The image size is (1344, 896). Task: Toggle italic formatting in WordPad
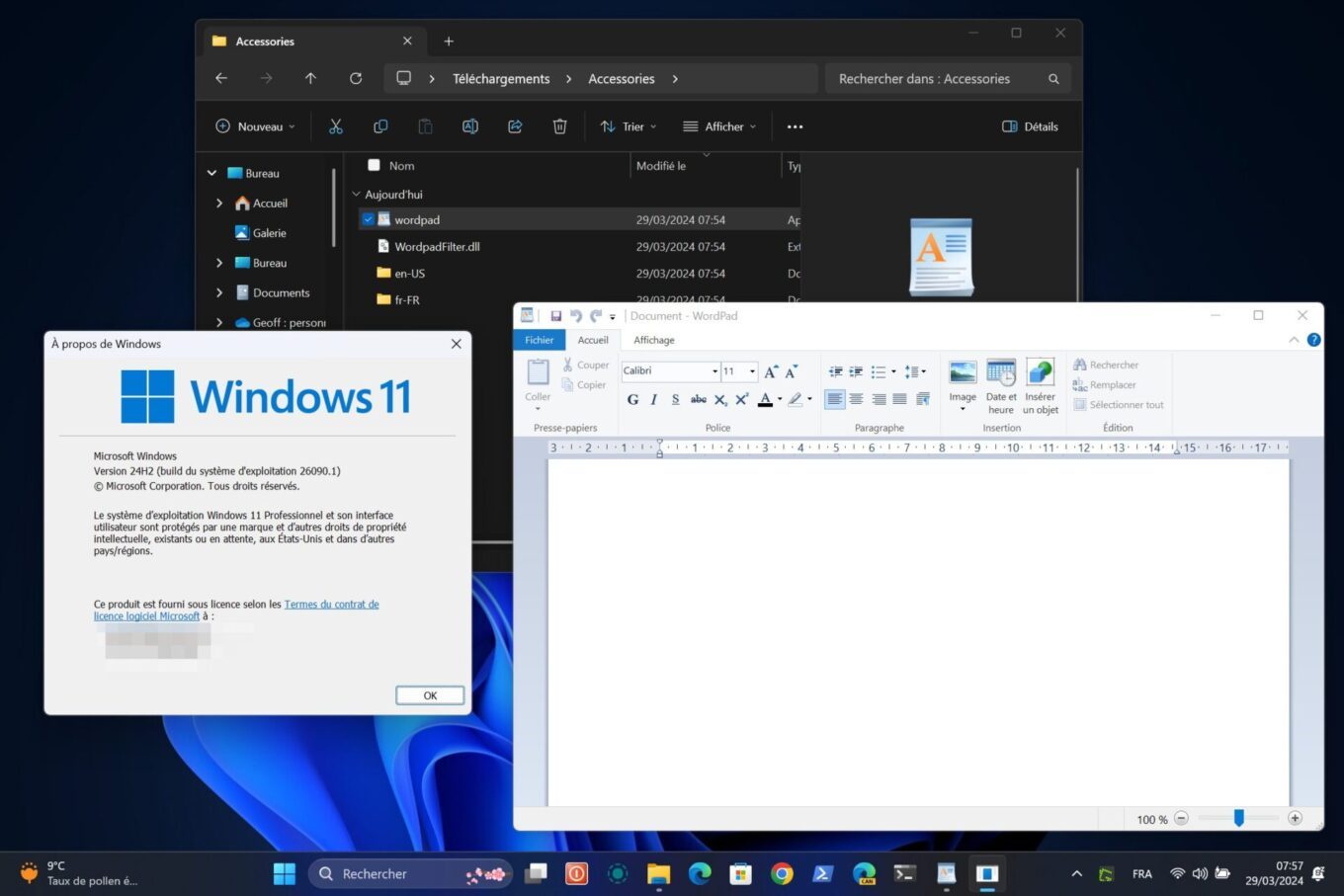coord(653,399)
